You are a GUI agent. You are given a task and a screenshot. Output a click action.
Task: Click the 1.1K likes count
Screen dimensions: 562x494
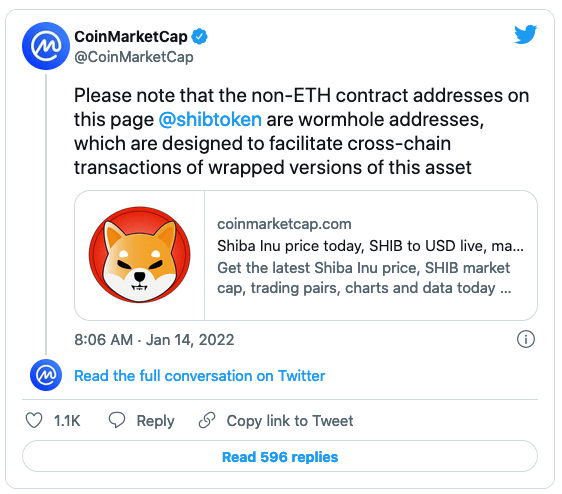tap(67, 421)
